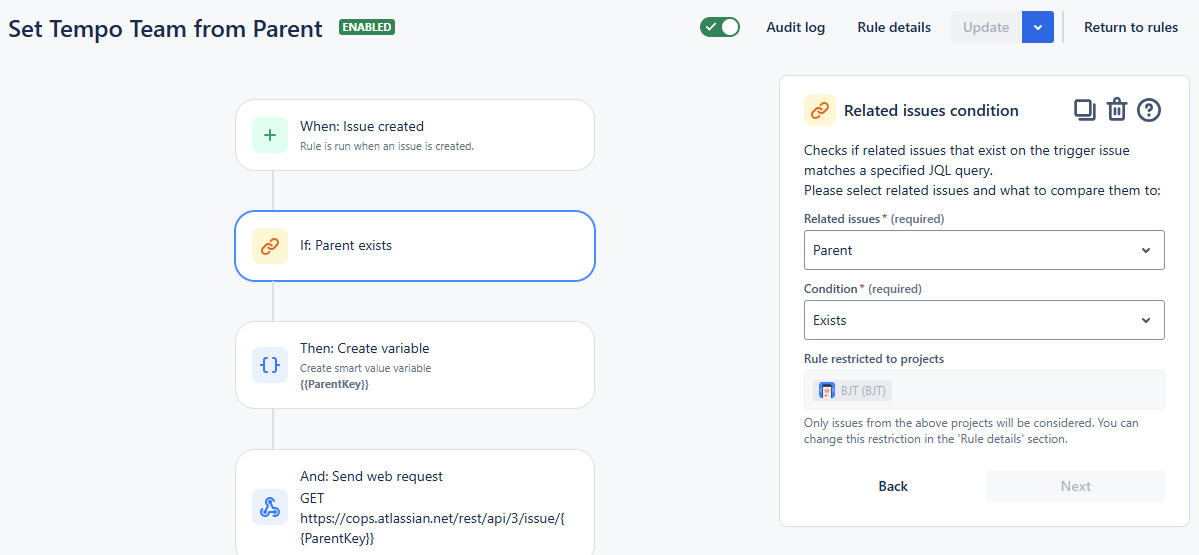Click the Related issues condition header icon
The height and width of the screenshot is (555, 1199).
point(820,110)
